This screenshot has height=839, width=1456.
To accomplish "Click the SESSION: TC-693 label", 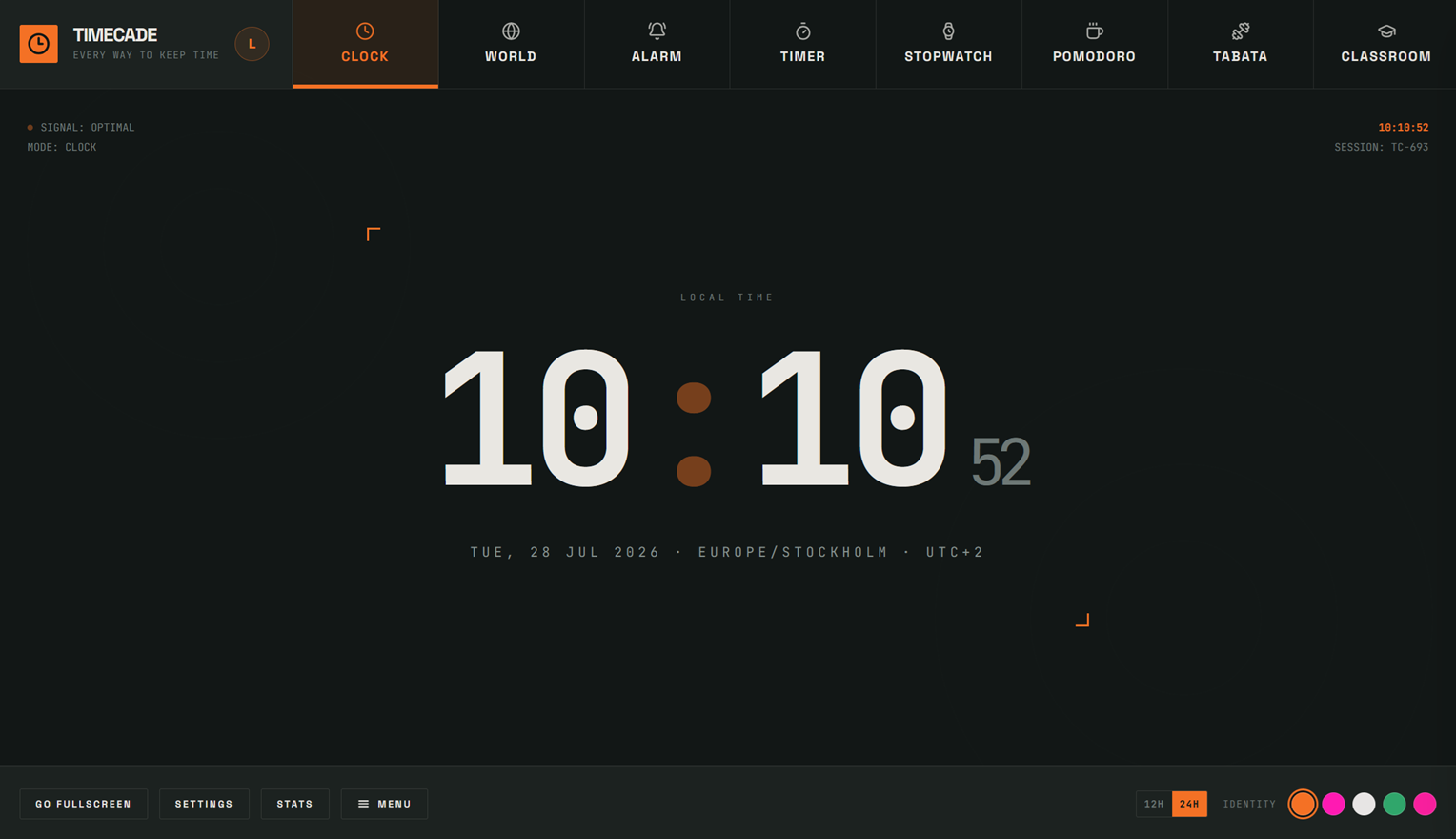I will pos(1381,147).
